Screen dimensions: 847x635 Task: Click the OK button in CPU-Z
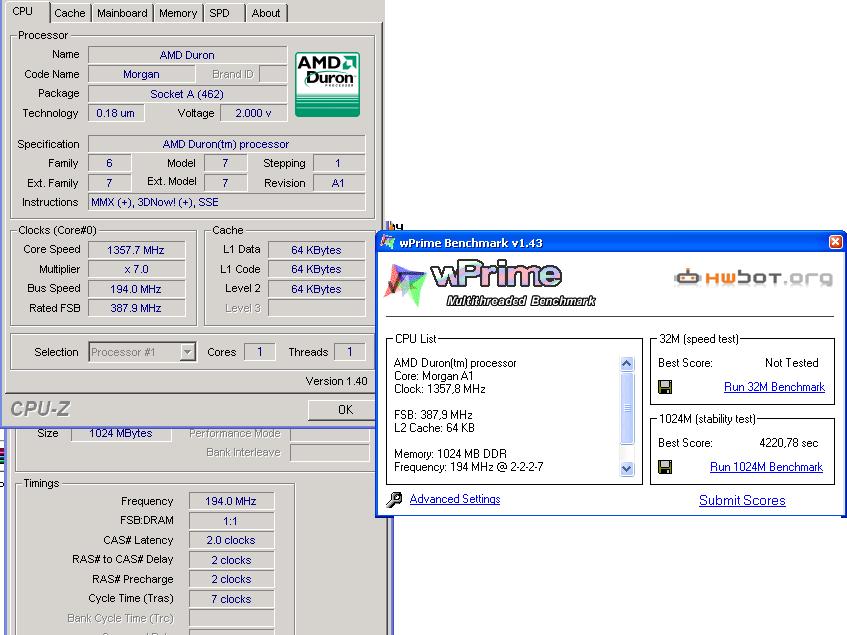pos(341,410)
